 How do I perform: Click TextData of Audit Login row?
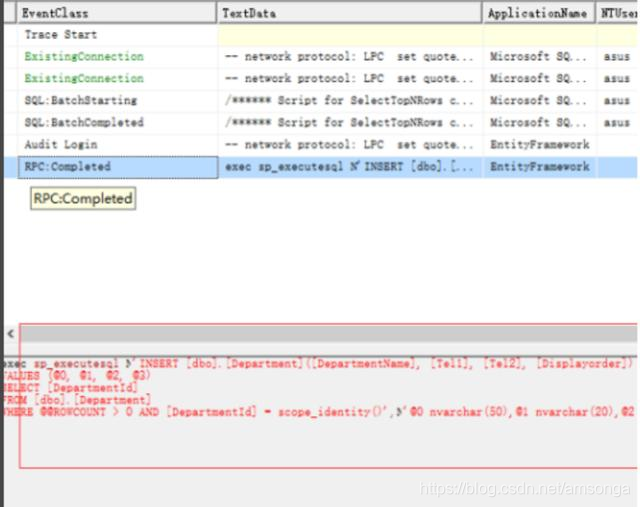pyautogui.click(x=349, y=145)
